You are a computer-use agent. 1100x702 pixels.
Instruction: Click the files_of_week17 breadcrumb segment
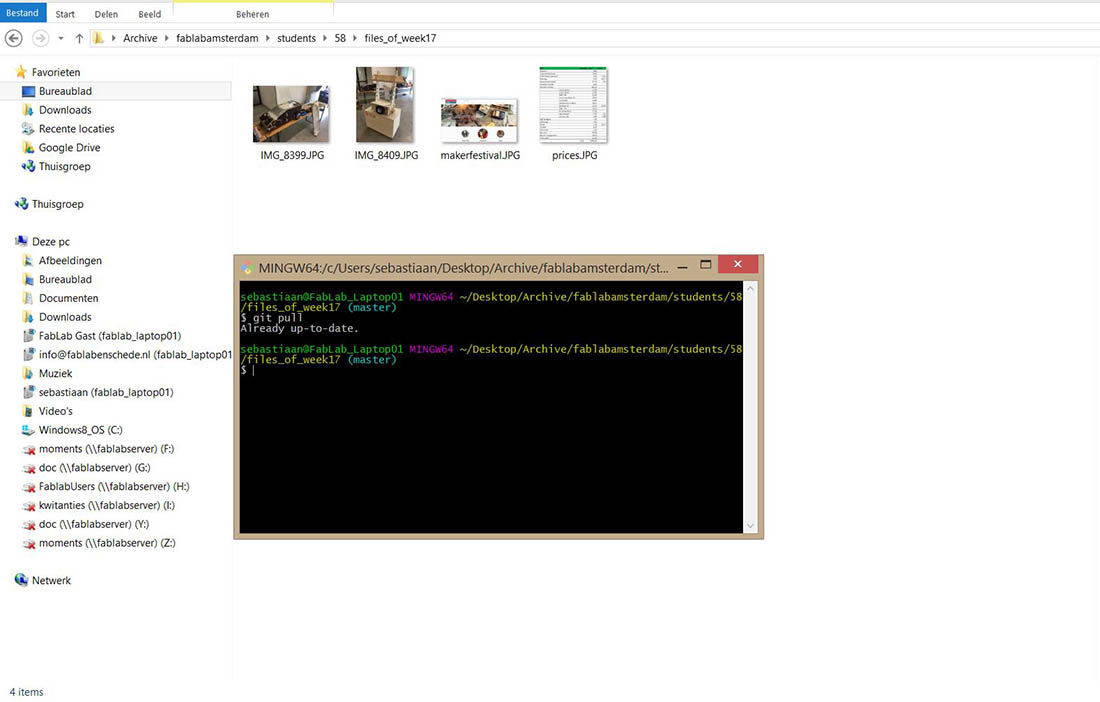[x=400, y=38]
